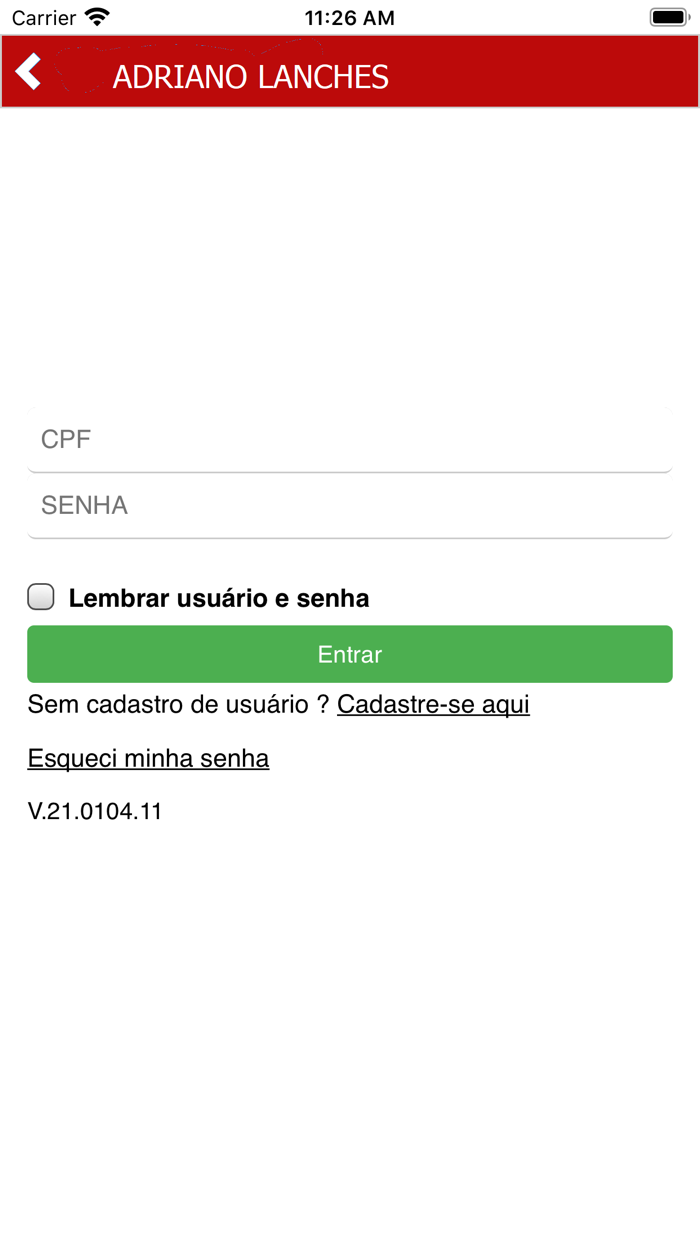Viewport: 700px width, 1244px height.
Task: Select the white chevron navigation icon
Action: (27, 71)
